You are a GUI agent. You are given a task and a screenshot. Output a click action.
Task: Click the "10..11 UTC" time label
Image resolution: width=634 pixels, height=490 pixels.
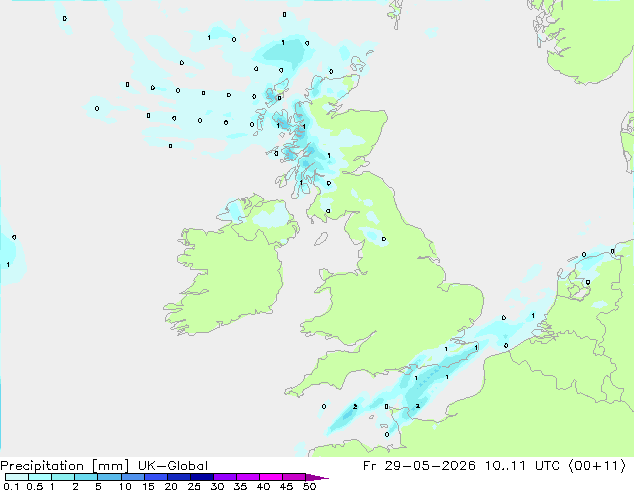pyautogui.click(x=522, y=466)
